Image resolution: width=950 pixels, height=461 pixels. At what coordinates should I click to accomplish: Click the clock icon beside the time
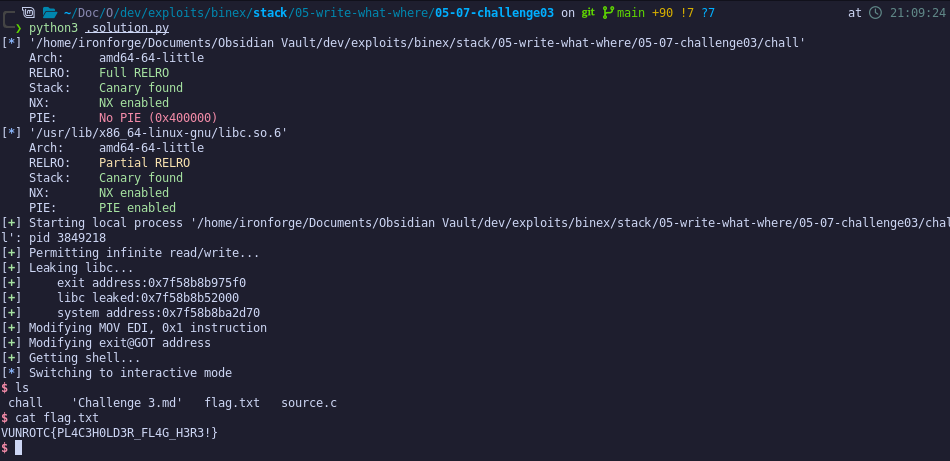pyautogui.click(x=875, y=13)
